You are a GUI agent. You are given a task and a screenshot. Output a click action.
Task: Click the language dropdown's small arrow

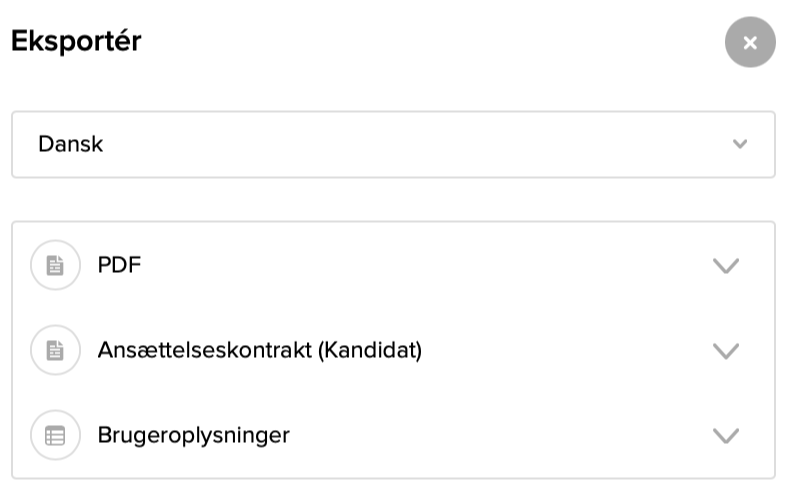pyautogui.click(x=740, y=144)
